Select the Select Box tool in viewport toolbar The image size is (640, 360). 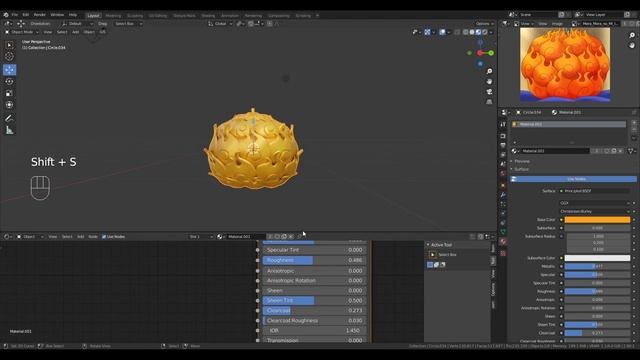click(9, 45)
